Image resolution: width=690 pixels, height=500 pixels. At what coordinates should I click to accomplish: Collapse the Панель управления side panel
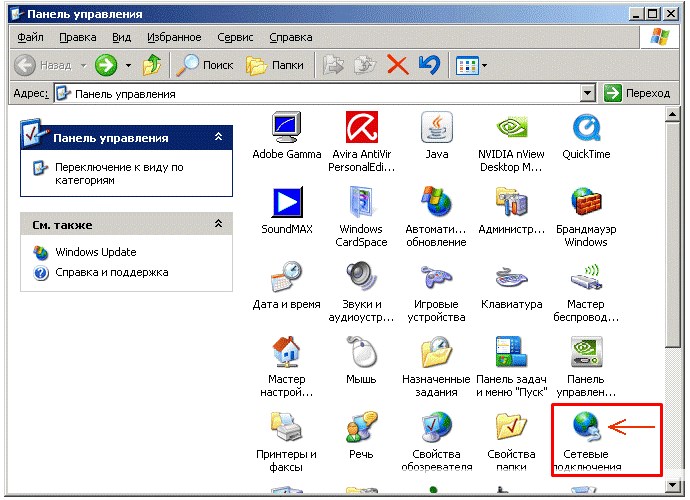(218, 137)
